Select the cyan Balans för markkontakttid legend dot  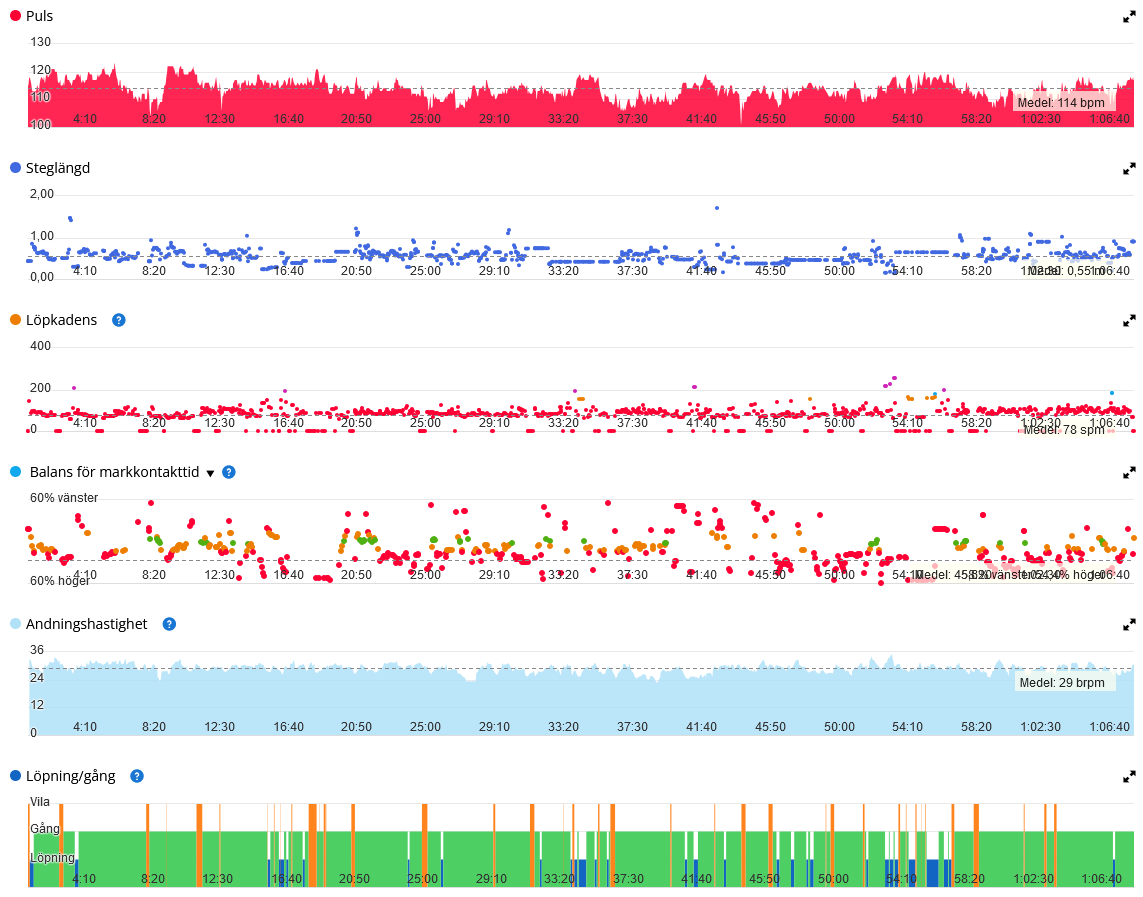pos(15,471)
